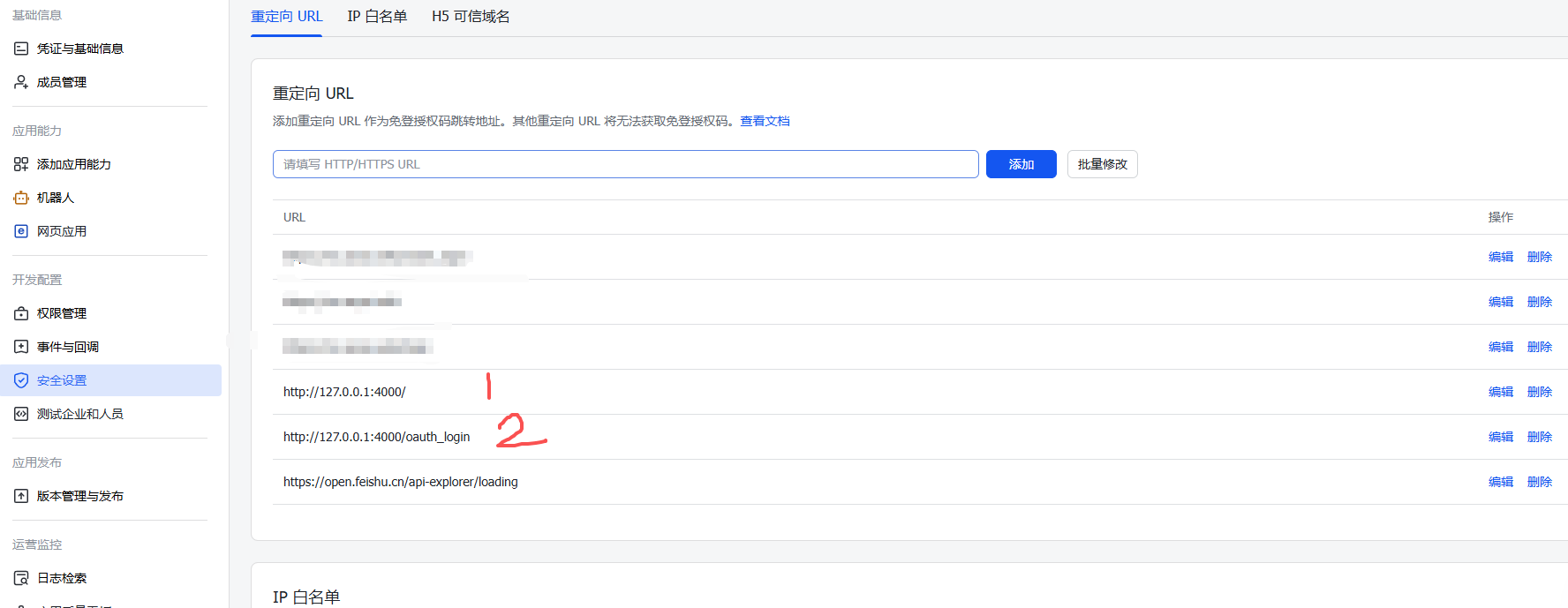The image size is (1568, 608).
Task: Open 网页应用 via its icon
Action: point(21,231)
